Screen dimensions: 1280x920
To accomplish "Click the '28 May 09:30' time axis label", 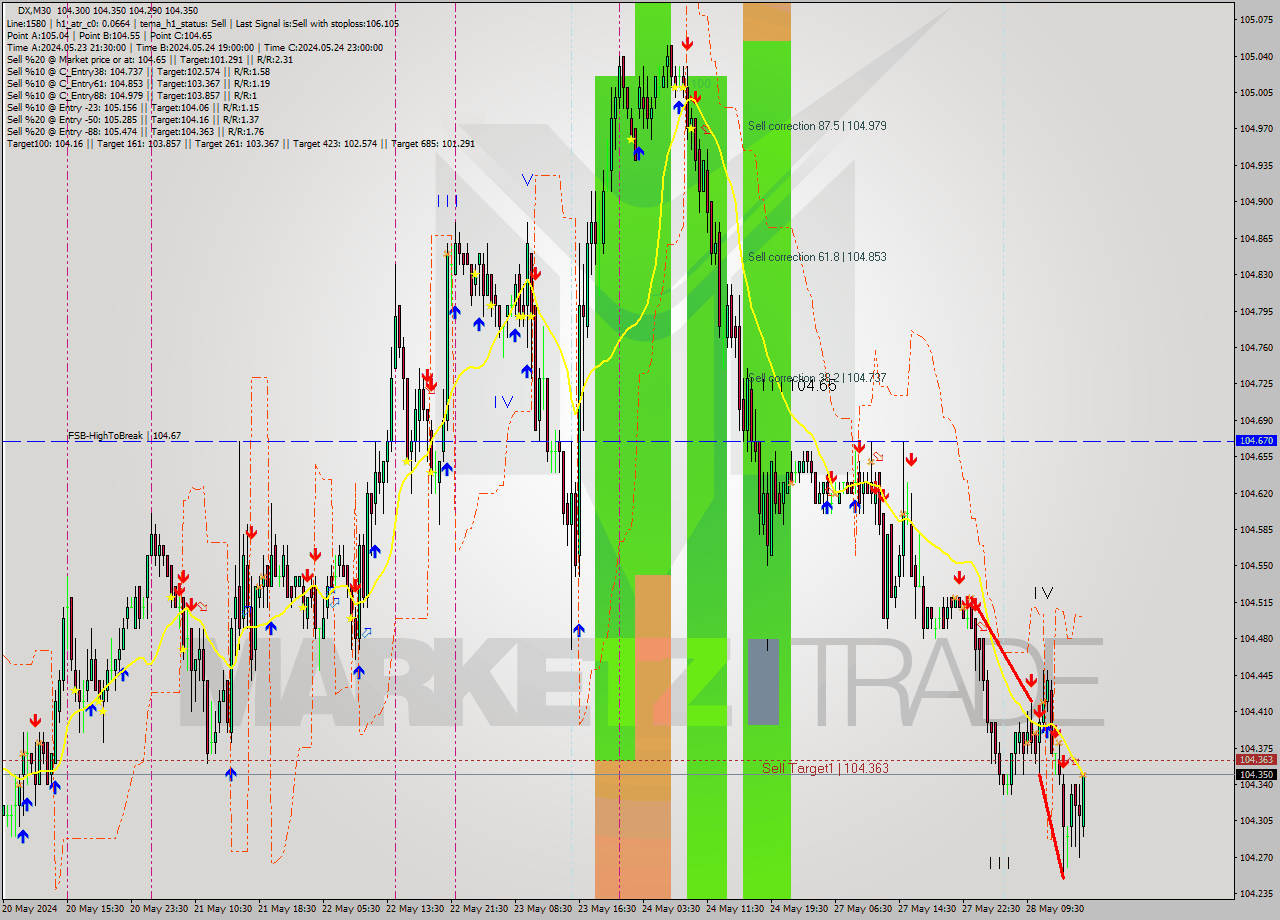I will pyautogui.click(x=1055, y=909).
